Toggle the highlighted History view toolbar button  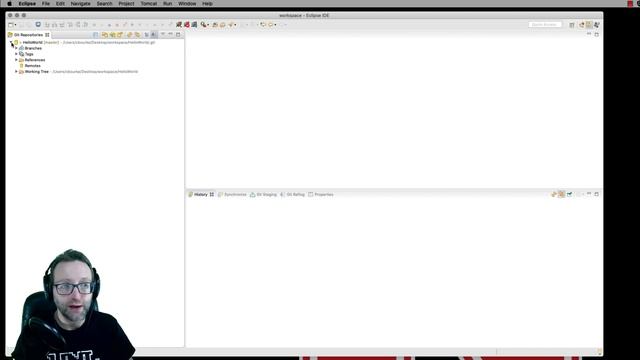click(562, 194)
